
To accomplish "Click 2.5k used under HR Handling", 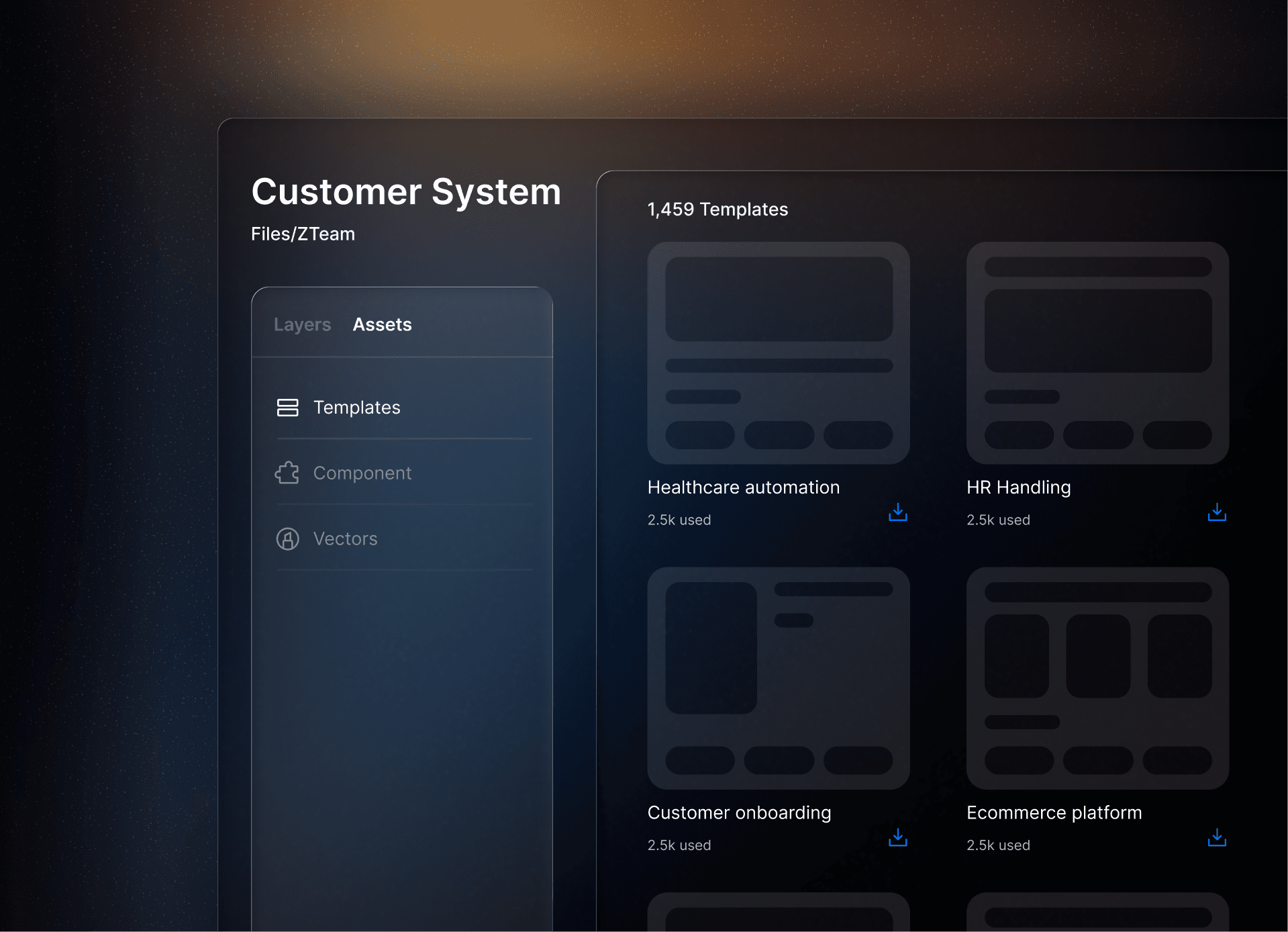I will (998, 520).
